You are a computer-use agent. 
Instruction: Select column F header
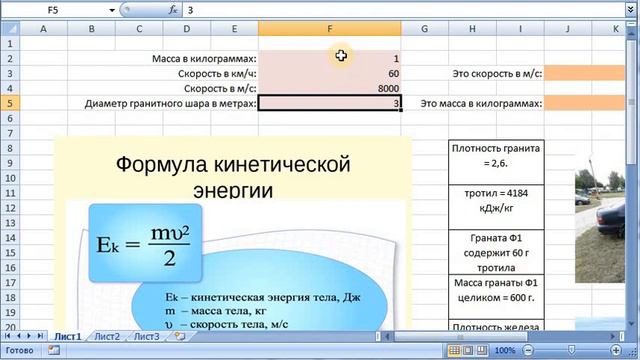(330, 29)
